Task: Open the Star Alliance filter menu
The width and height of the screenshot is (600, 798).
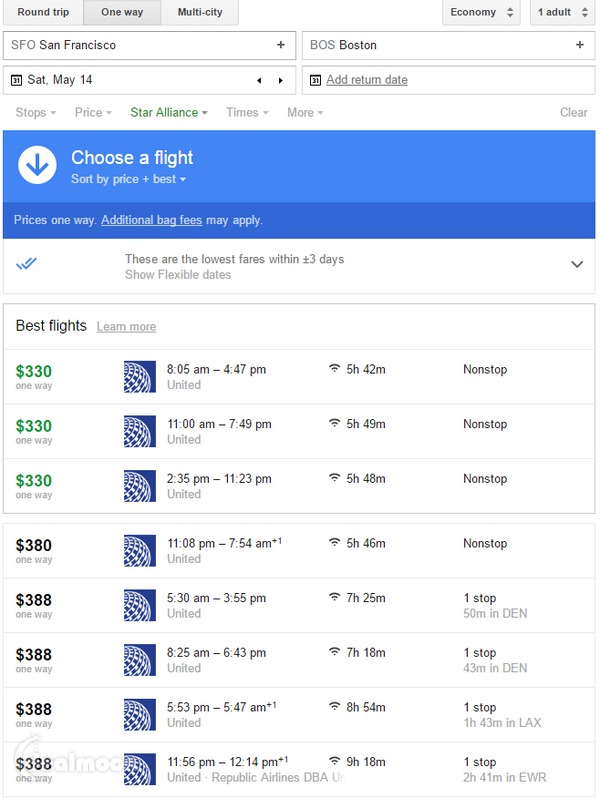Action: [169, 113]
